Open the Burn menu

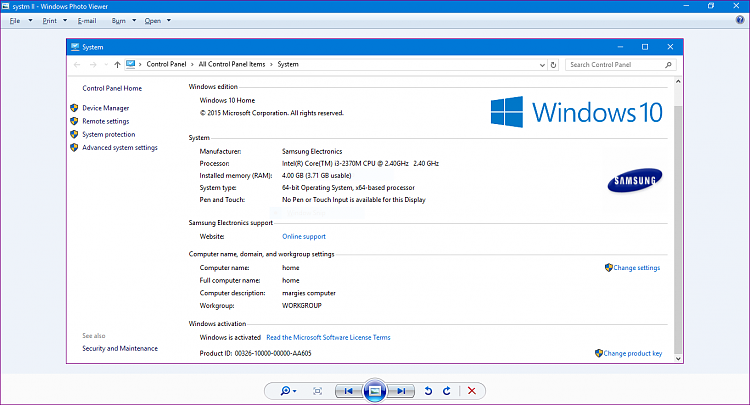click(118, 21)
